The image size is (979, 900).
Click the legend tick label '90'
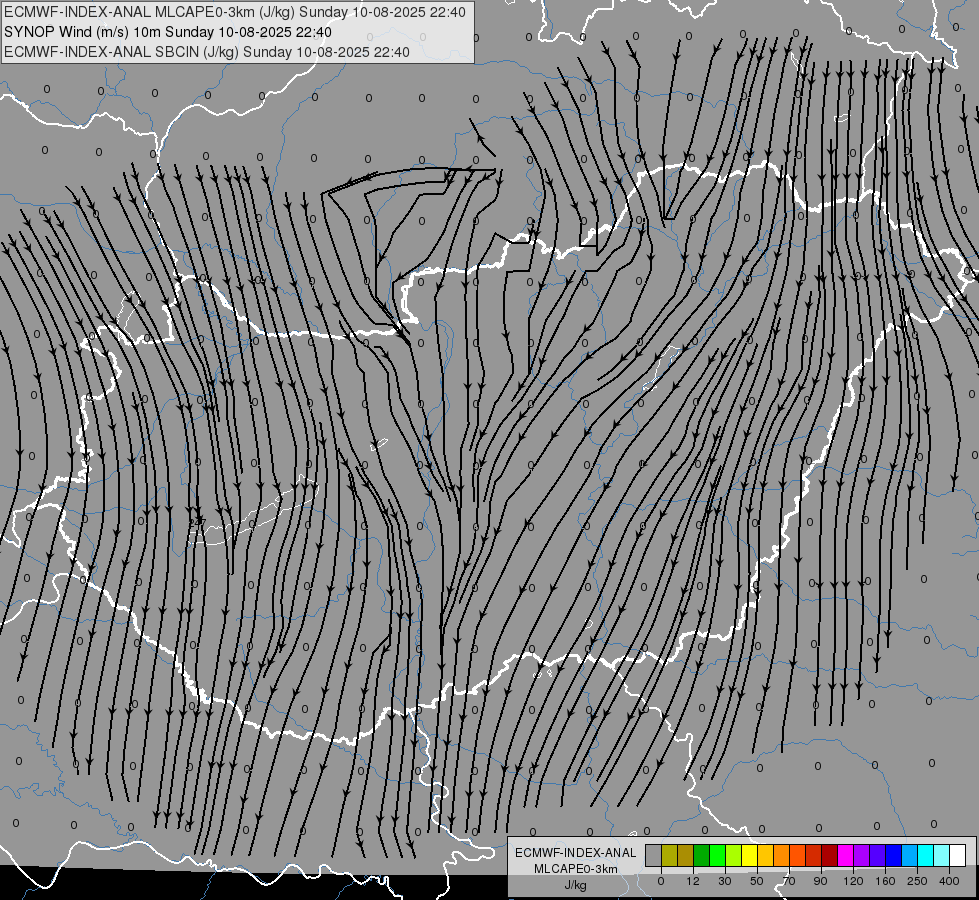820,881
